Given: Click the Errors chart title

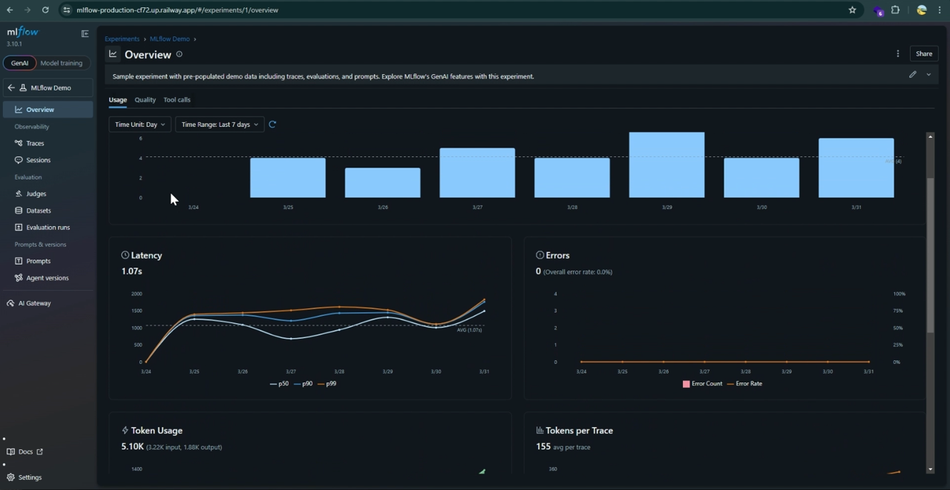Looking at the screenshot, I should (557, 256).
